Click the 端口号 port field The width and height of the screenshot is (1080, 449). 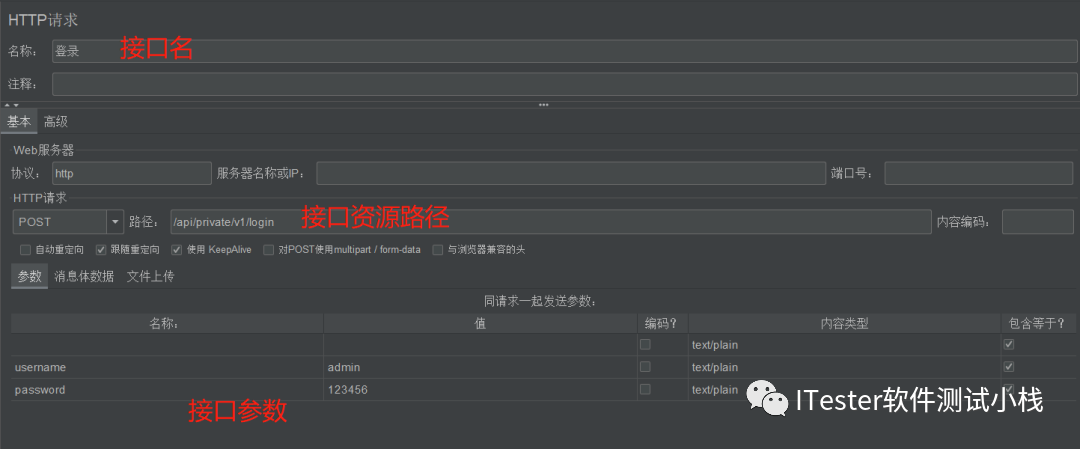(979, 174)
